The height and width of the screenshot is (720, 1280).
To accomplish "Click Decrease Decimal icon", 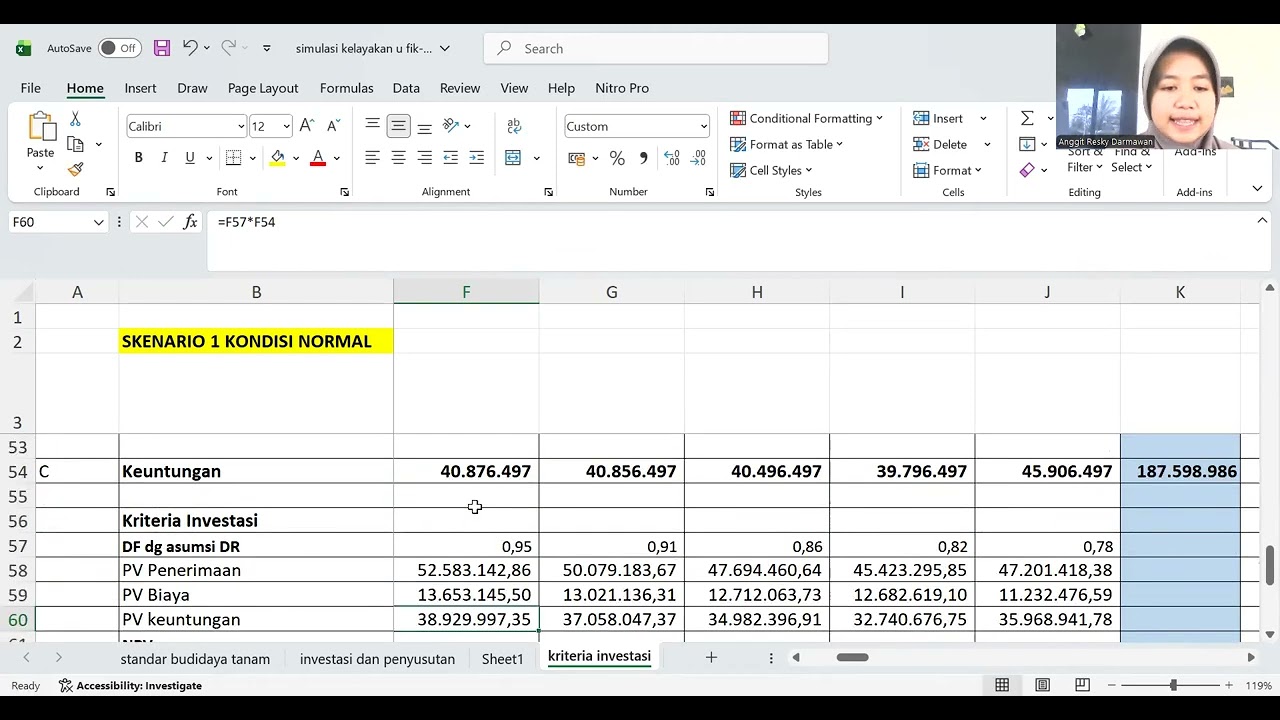I will pyautogui.click(x=697, y=158).
